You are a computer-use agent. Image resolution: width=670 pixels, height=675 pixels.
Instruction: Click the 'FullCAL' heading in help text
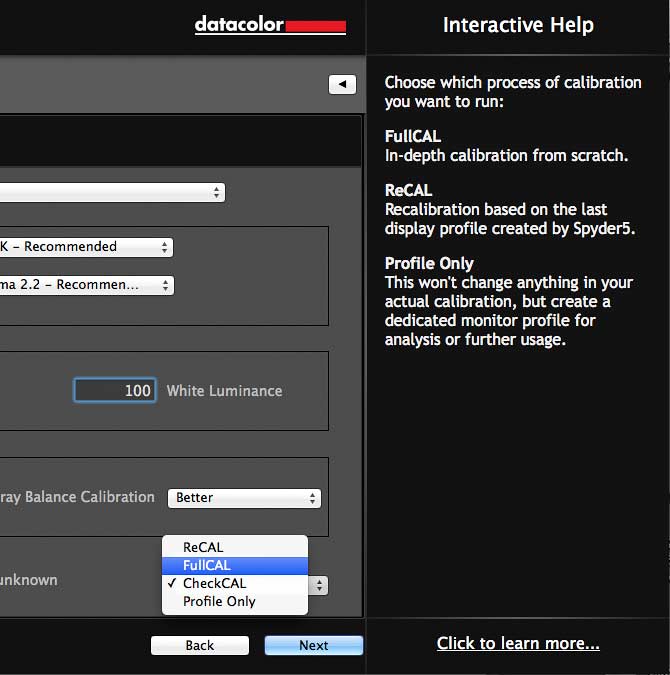413,136
